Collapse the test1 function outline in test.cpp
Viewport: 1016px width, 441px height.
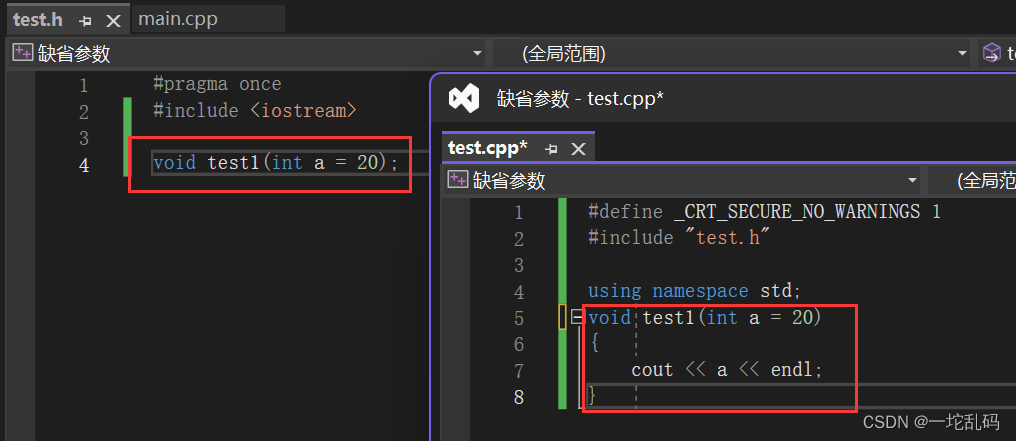pos(576,317)
